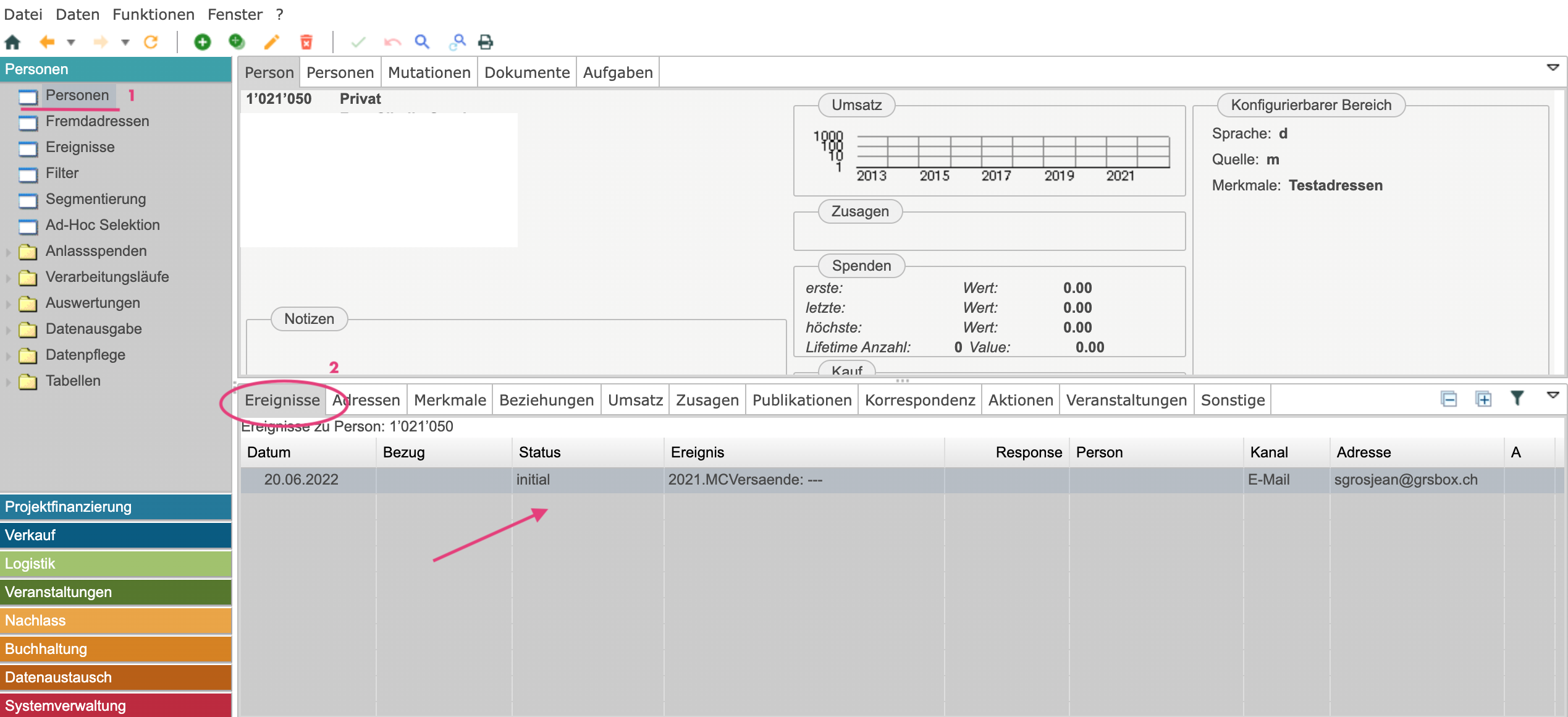Select the Korrespondenz tab

919,401
